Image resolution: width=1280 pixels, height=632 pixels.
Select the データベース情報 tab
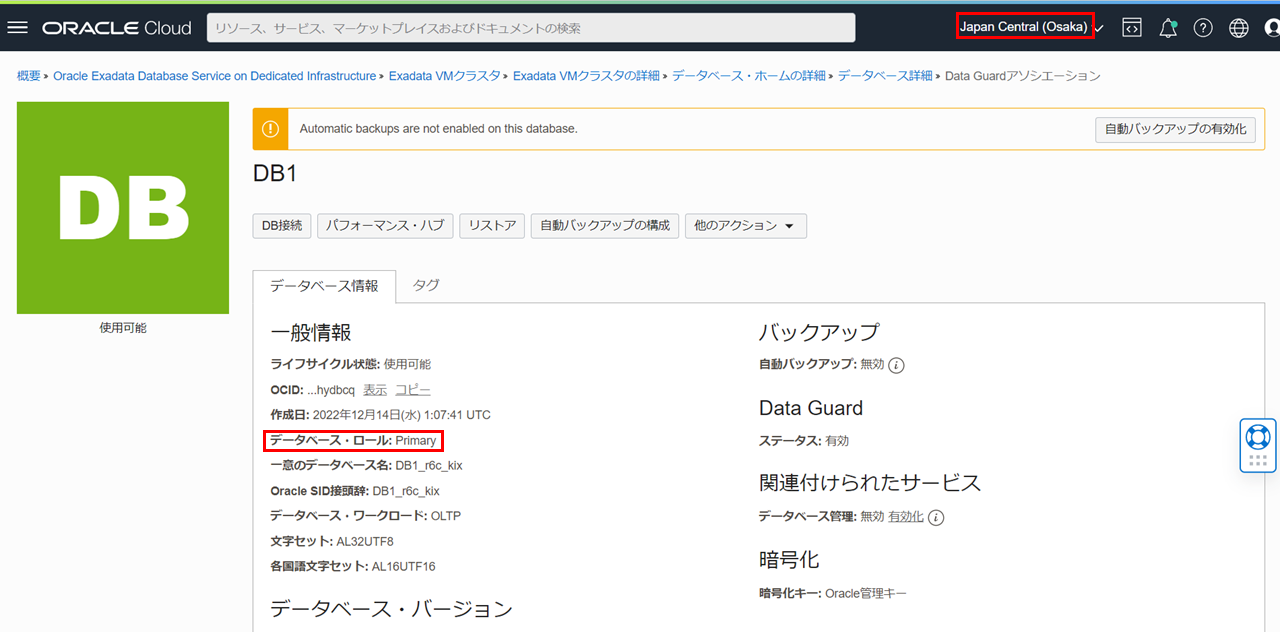[324, 286]
